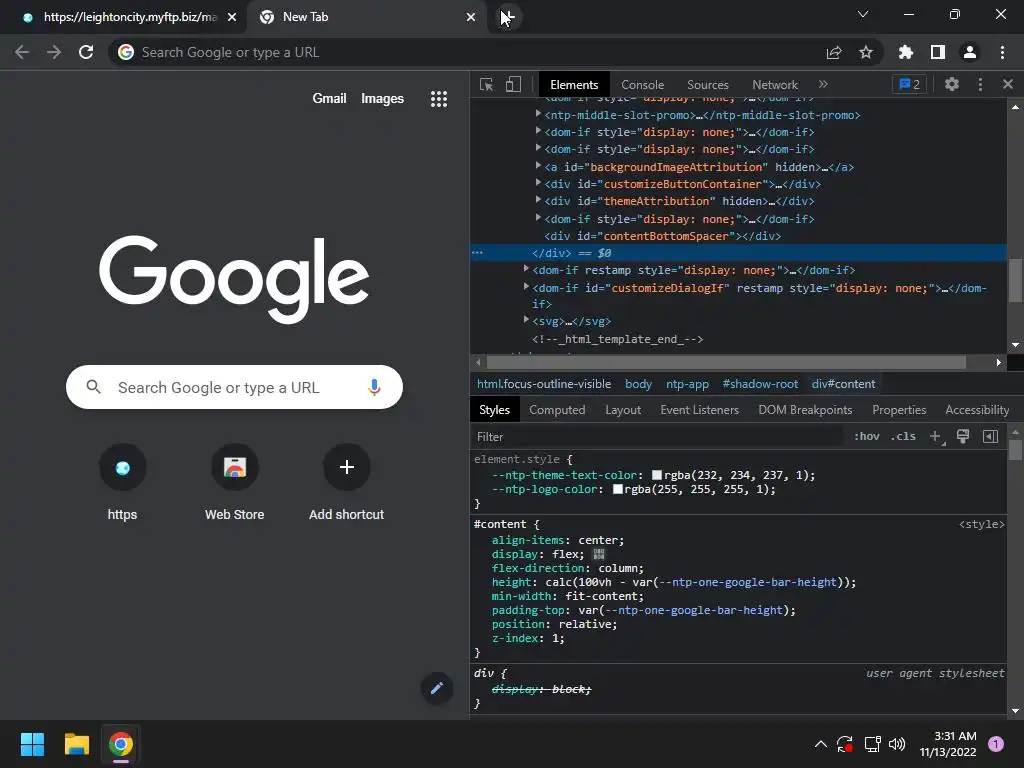Expand the ntp-middle-slot-promo node
1024x768 pixels.
pos(538,114)
